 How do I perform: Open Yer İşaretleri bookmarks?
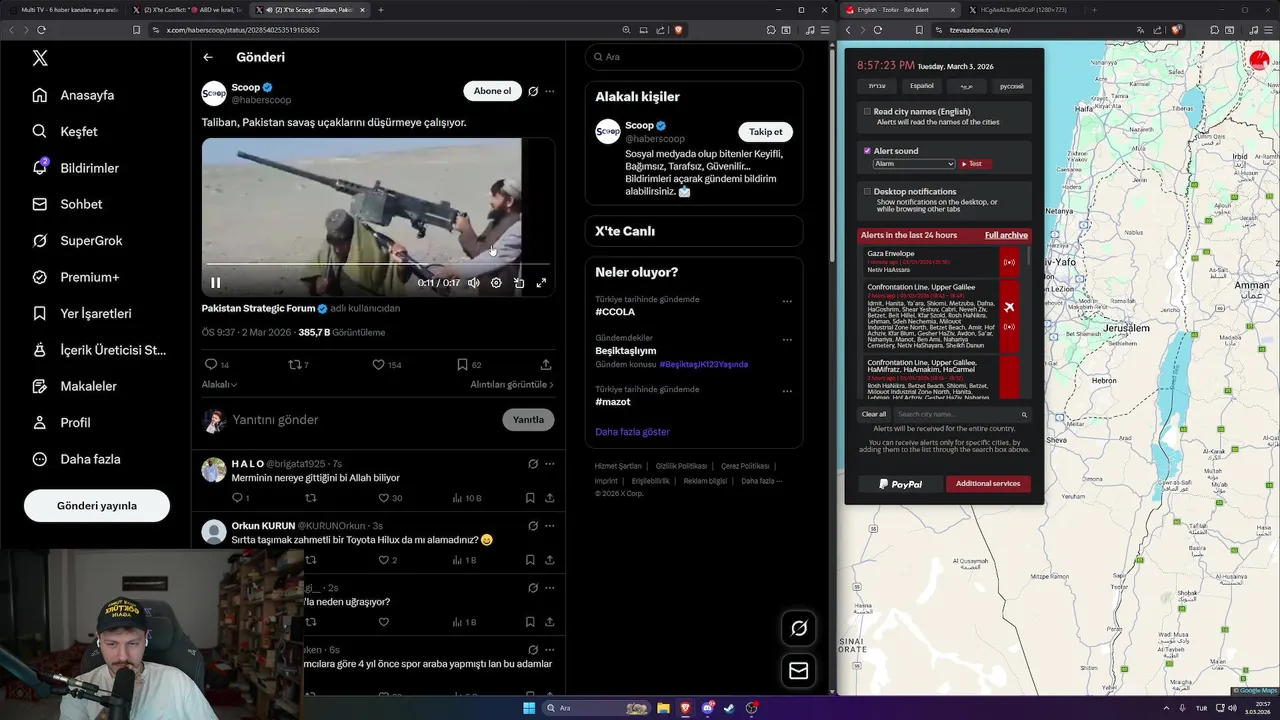pyautogui.click(x=82, y=313)
